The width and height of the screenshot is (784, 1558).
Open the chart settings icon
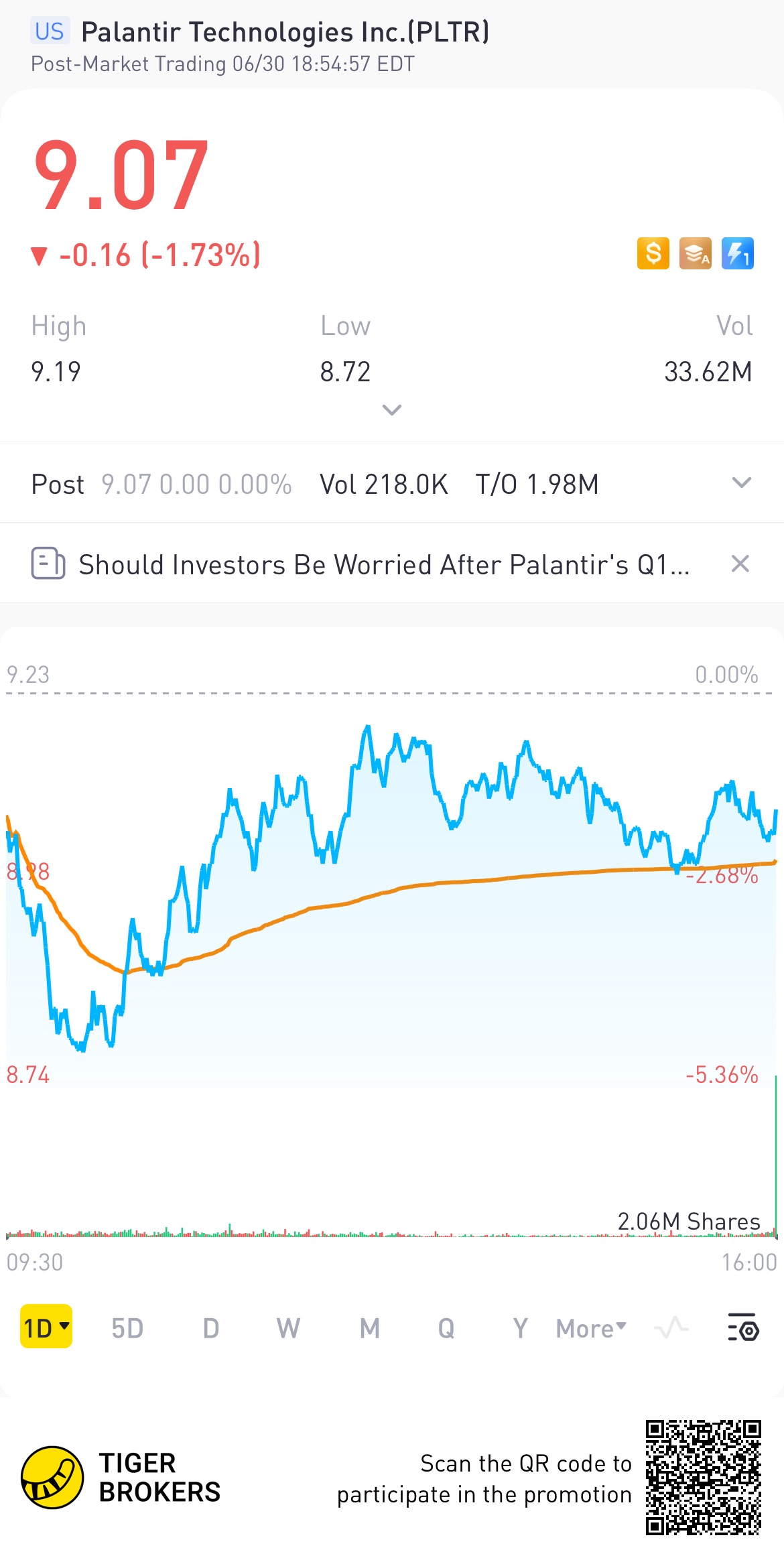[742, 1327]
